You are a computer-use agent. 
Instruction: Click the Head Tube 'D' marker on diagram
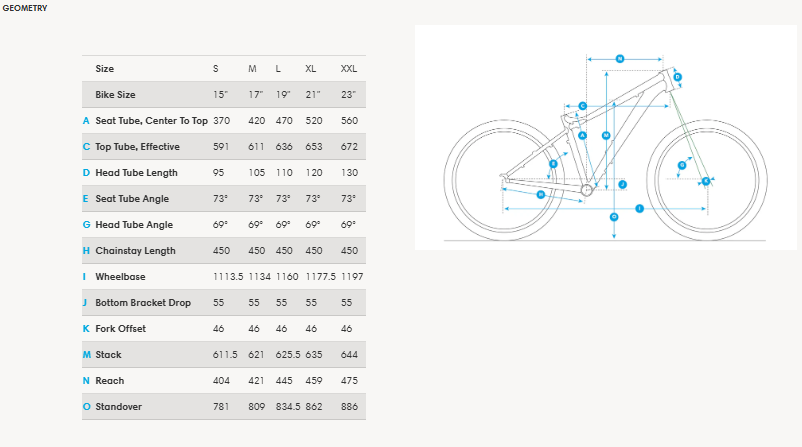[678, 77]
